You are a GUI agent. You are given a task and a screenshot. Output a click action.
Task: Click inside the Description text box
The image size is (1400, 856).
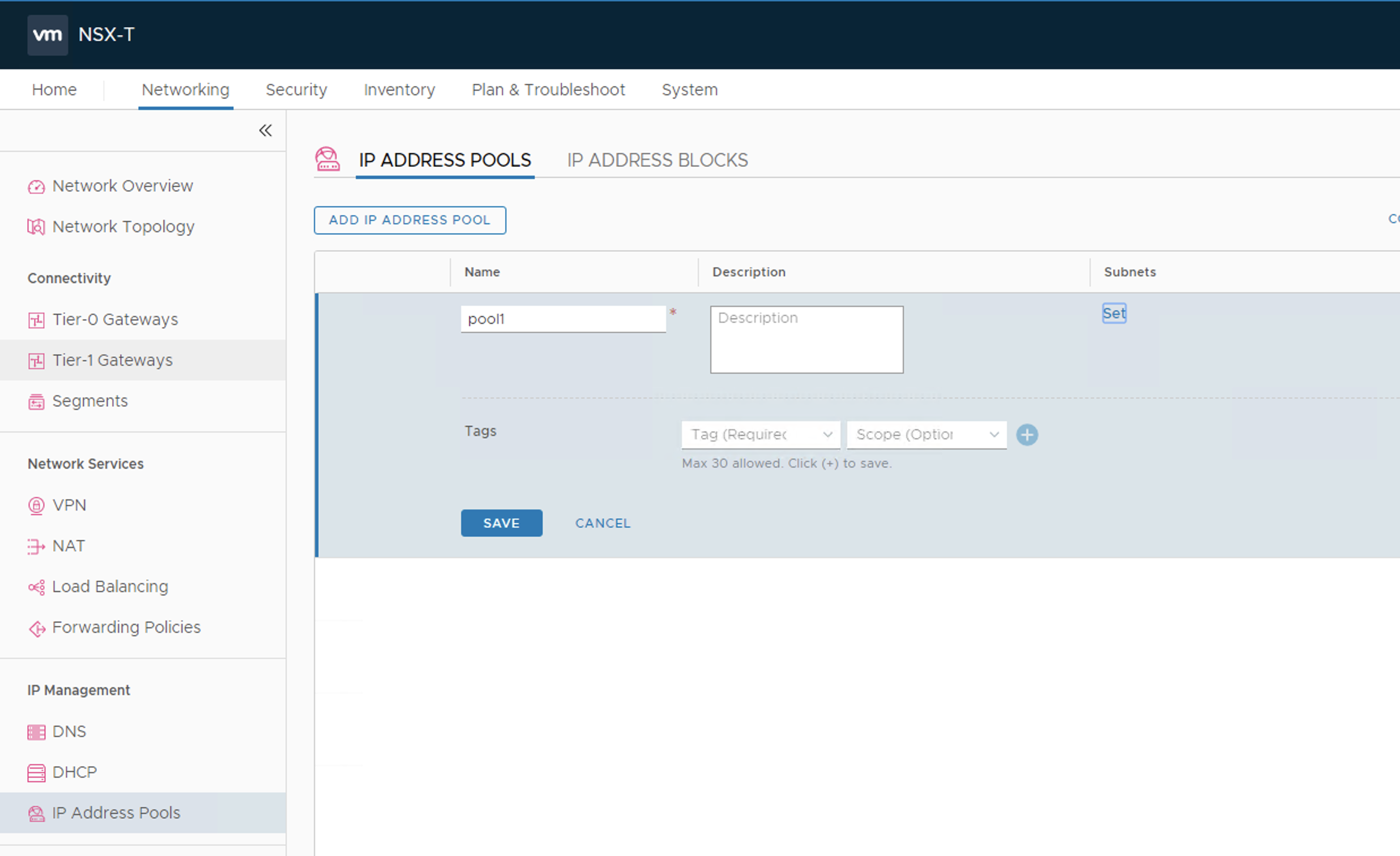tap(806, 339)
